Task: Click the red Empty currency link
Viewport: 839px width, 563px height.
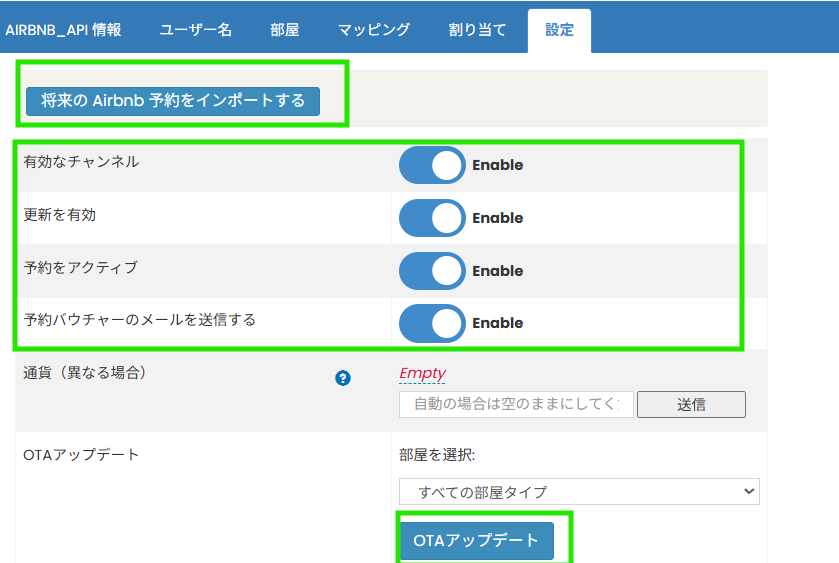Action: 422,373
